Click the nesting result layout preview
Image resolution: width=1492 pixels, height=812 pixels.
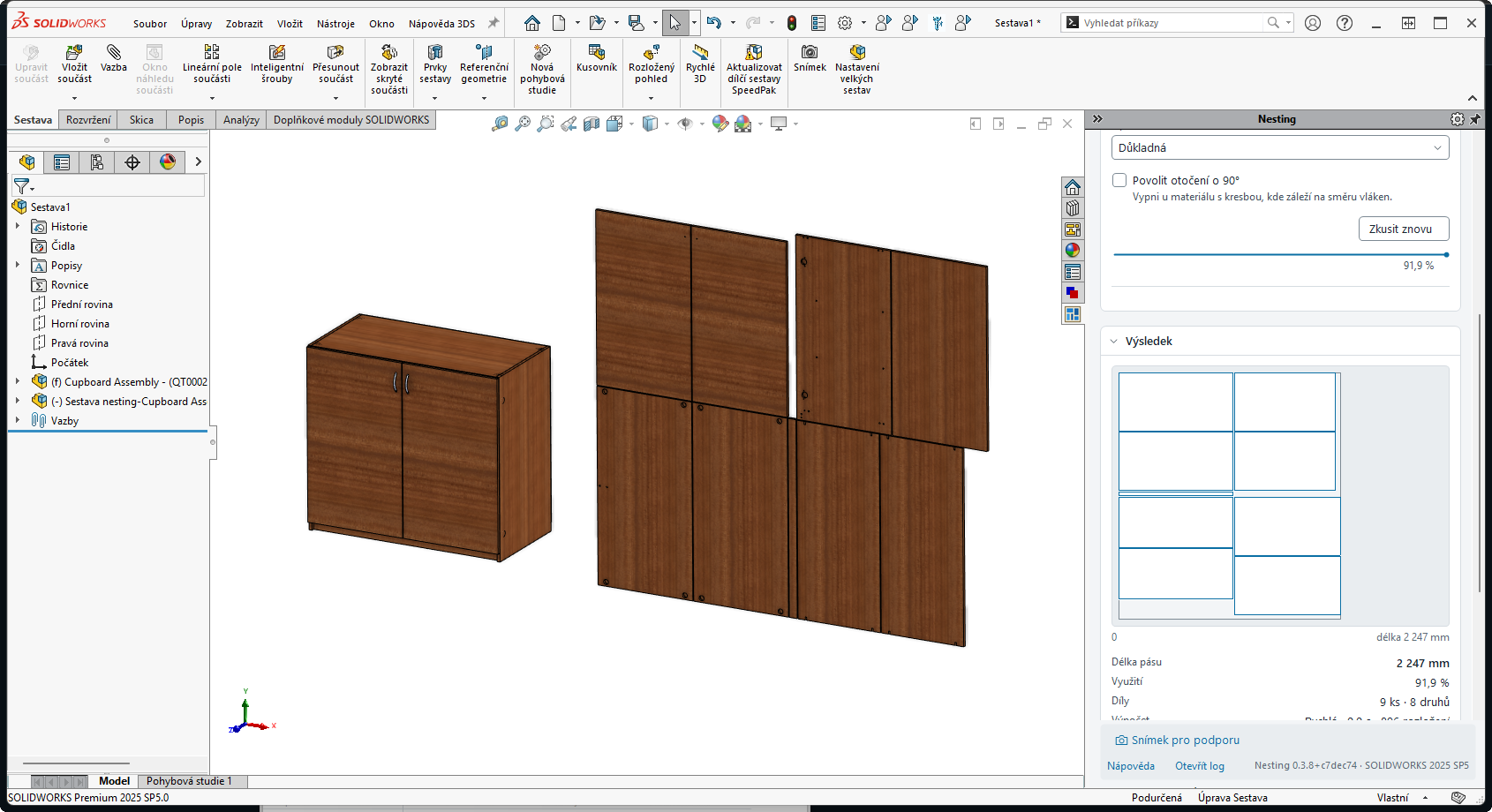(1280, 496)
